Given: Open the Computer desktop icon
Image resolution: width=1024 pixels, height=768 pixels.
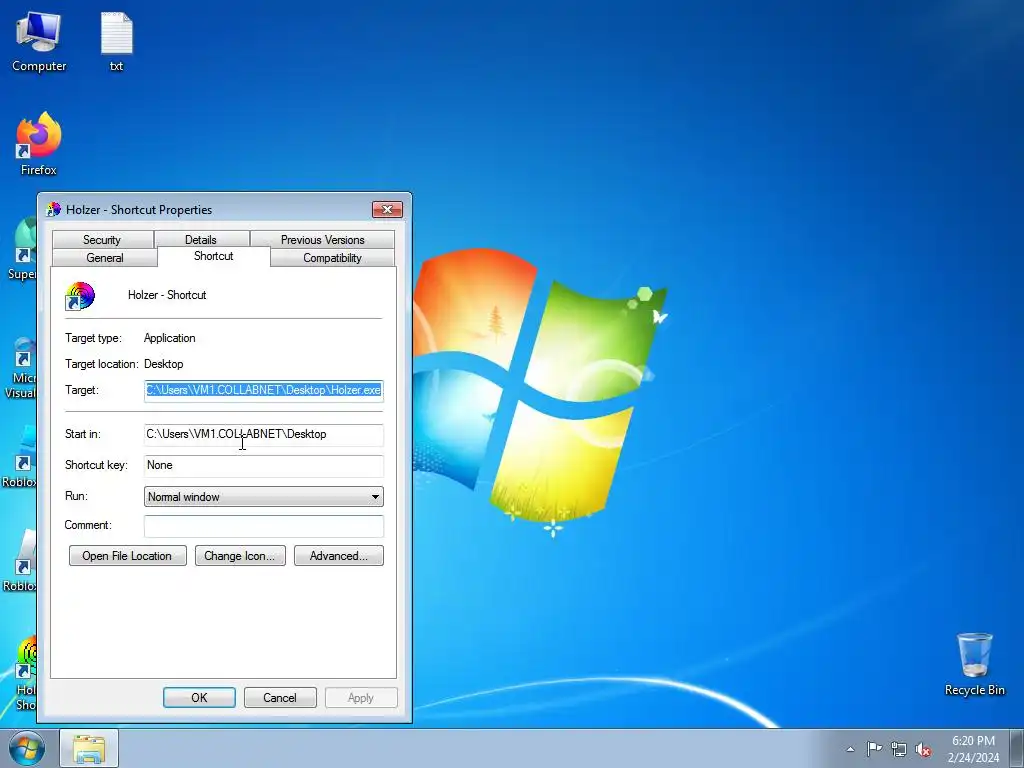Looking at the screenshot, I should pyautogui.click(x=39, y=42).
